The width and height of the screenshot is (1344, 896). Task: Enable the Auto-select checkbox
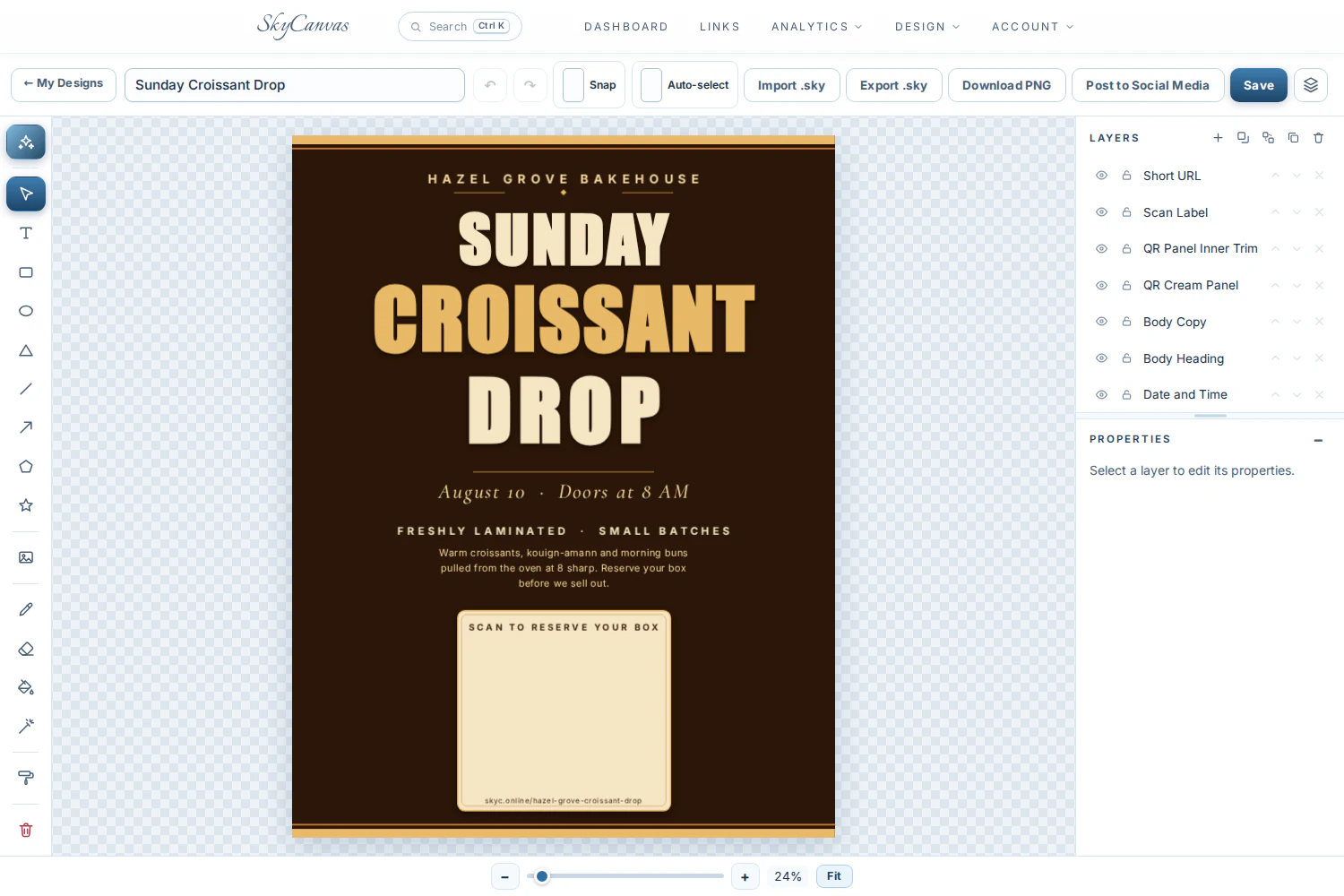(x=651, y=85)
